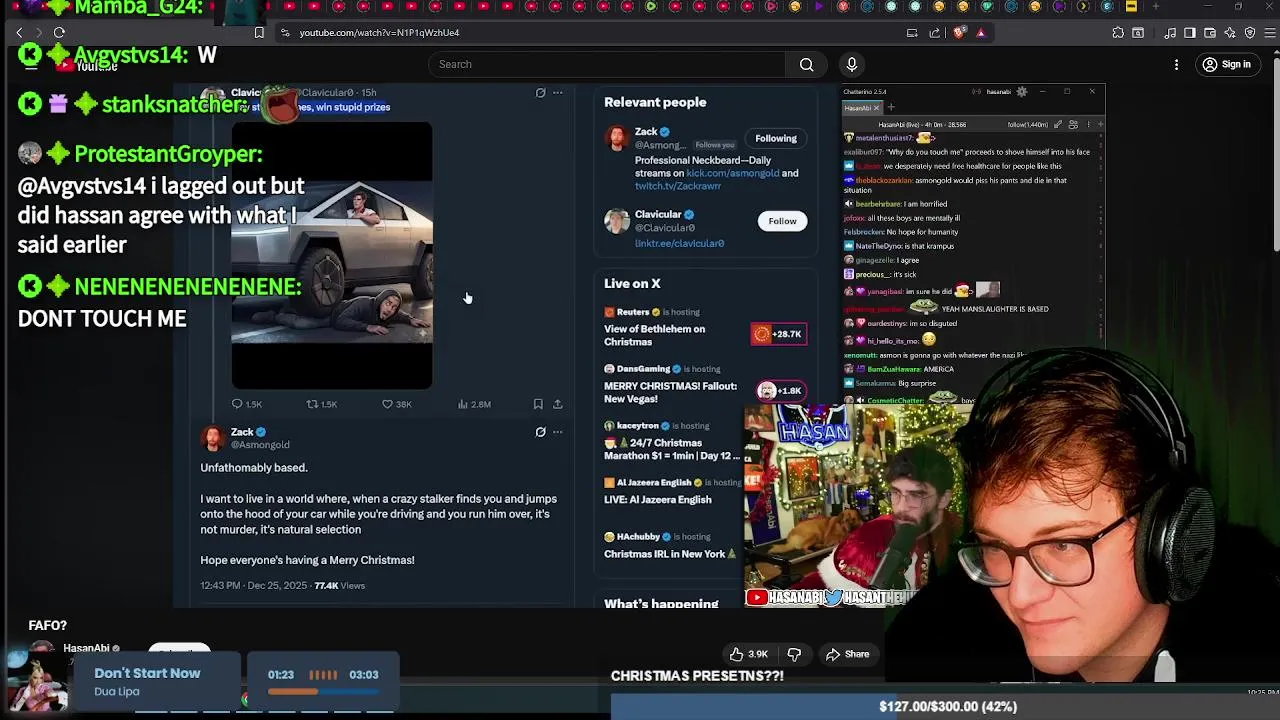
Task: Click the Share button under video
Action: pyautogui.click(x=847, y=654)
